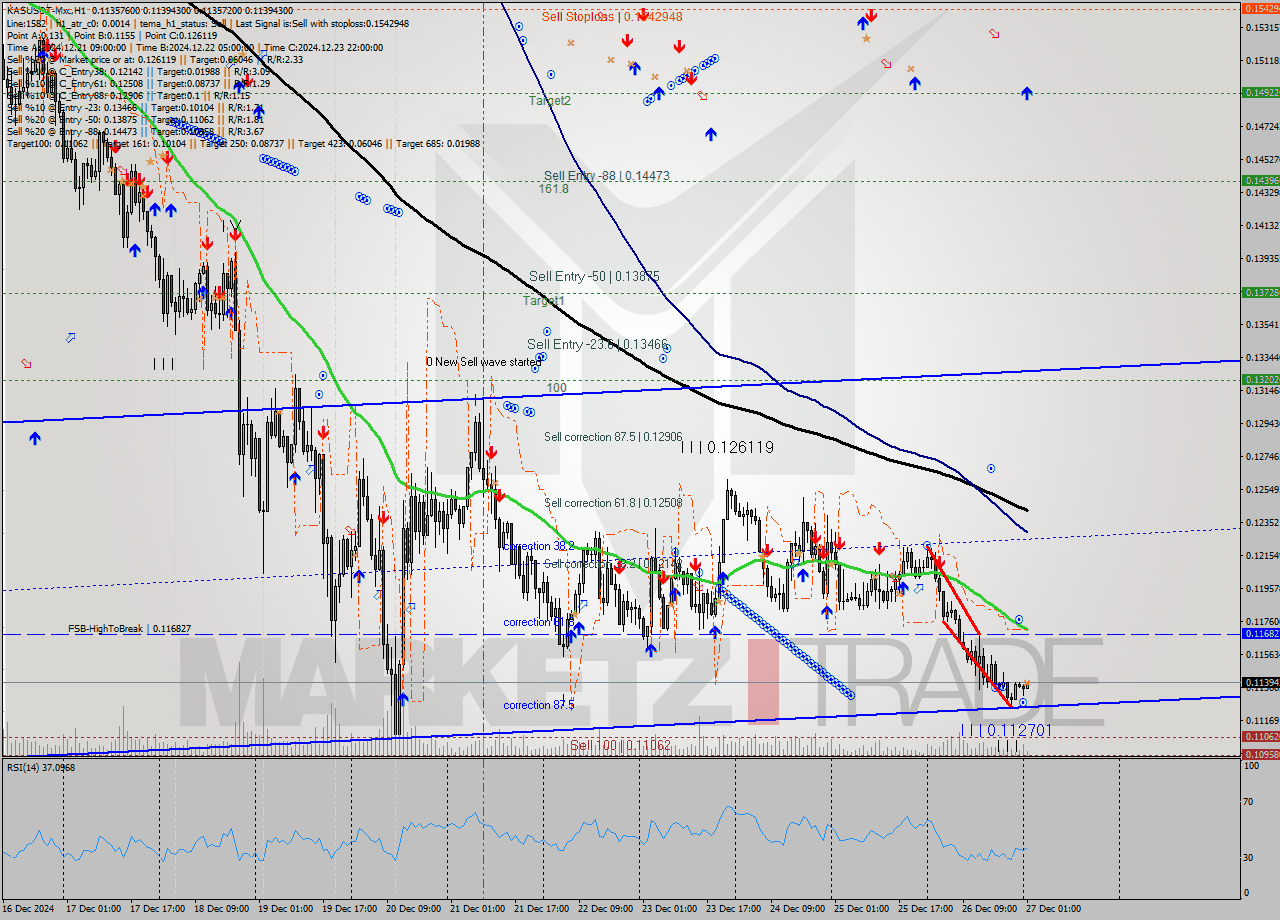
Task: Select the black 0.11394 current price tag
Action: (1259, 682)
